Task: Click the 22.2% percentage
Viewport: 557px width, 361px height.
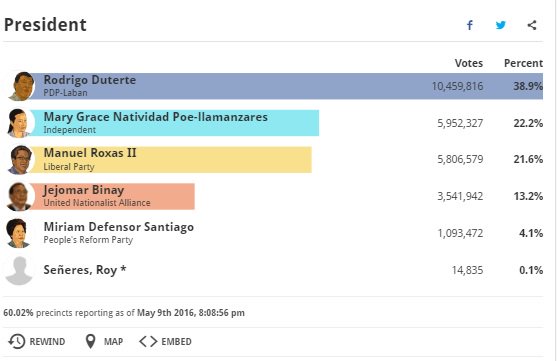Action: pos(528,123)
